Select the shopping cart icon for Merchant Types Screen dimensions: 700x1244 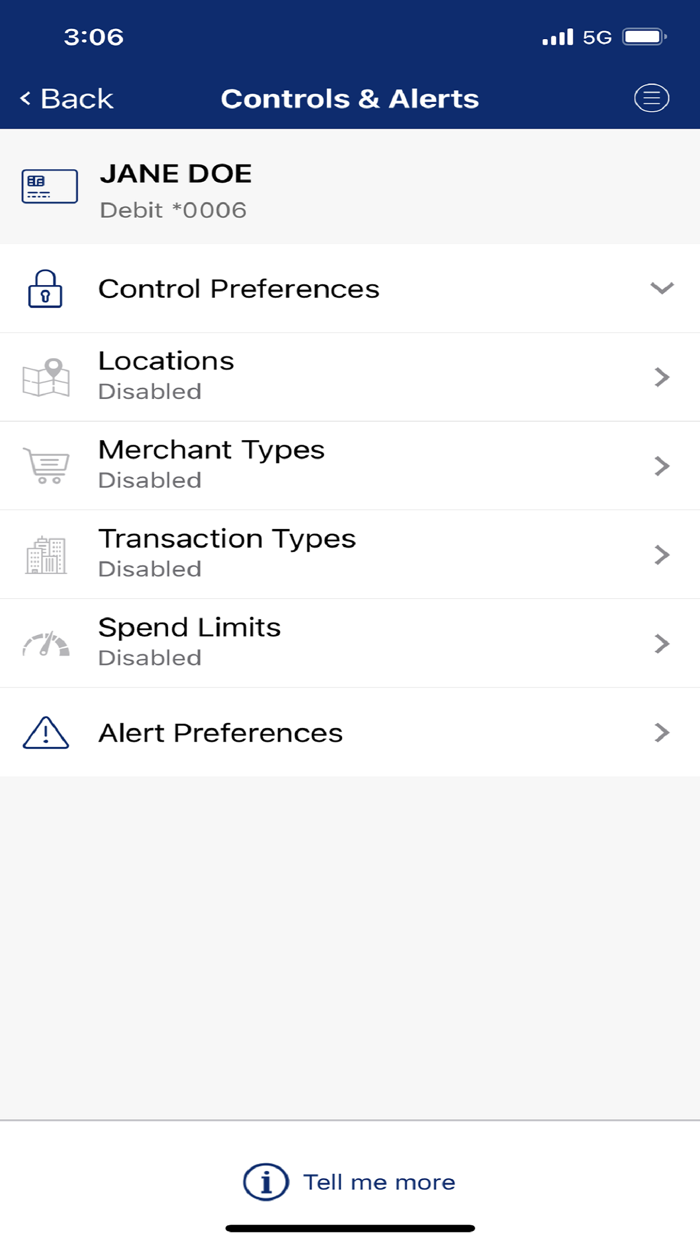(45, 465)
